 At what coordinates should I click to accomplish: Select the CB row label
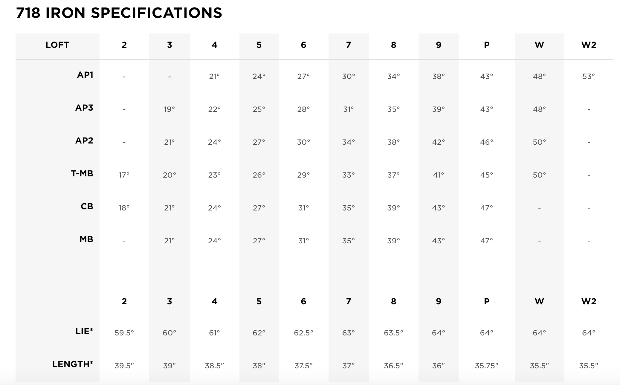(87, 206)
